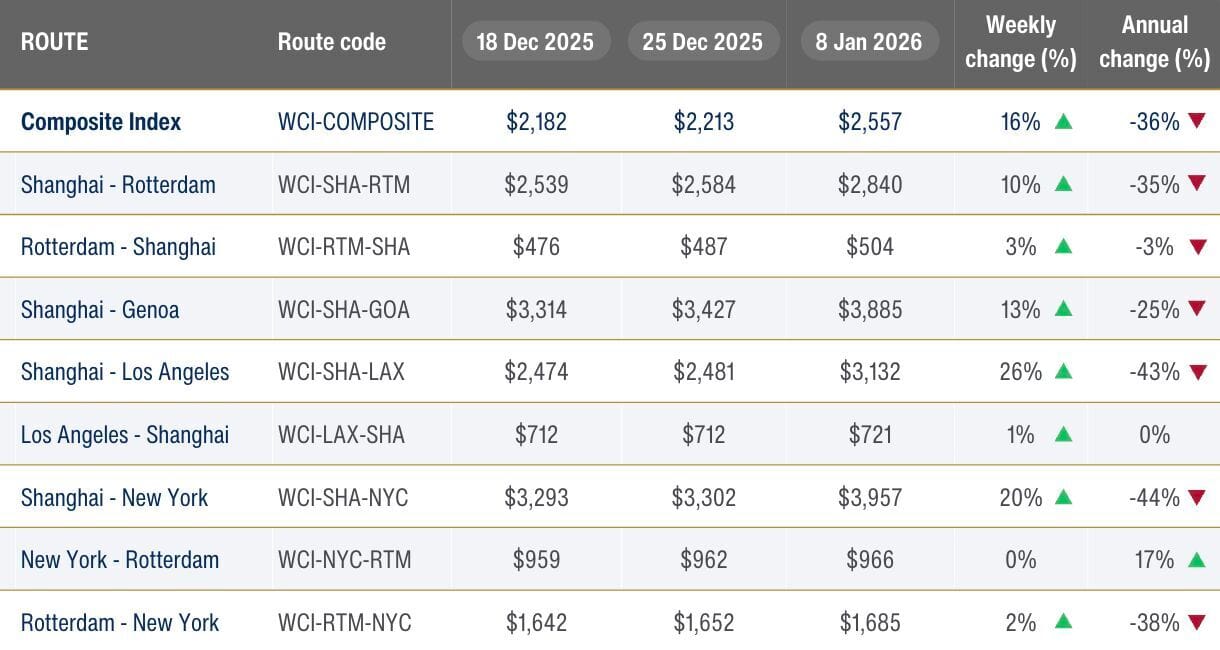Image resolution: width=1220 pixels, height=650 pixels.
Task: Select the 18 Dec 2025 date pill
Action: 535,42
